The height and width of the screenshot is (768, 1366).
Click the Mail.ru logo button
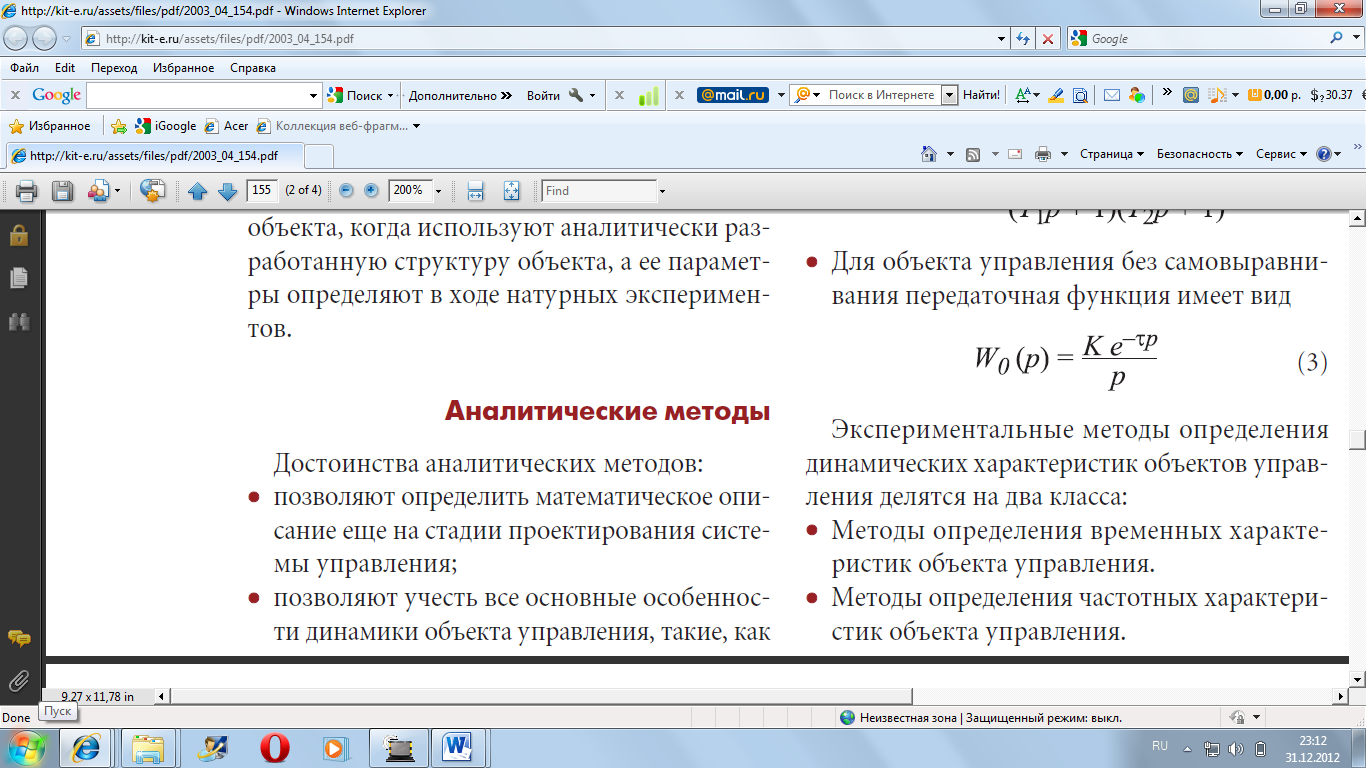733,95
